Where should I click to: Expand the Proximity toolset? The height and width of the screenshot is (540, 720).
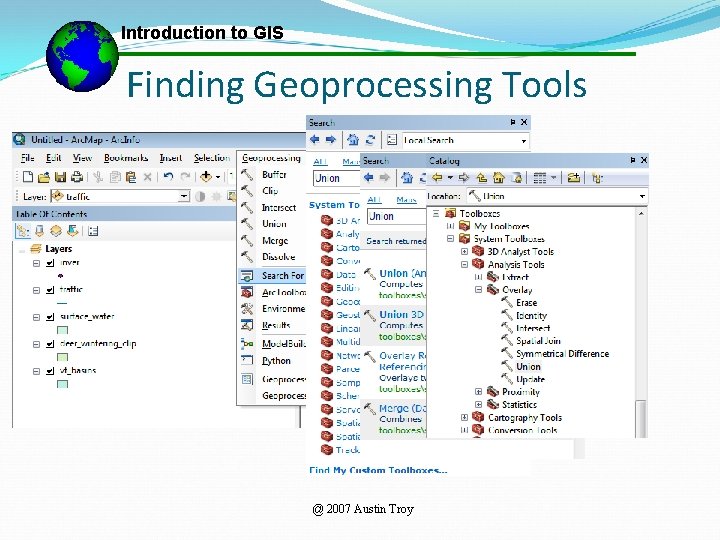click(478, 392)
